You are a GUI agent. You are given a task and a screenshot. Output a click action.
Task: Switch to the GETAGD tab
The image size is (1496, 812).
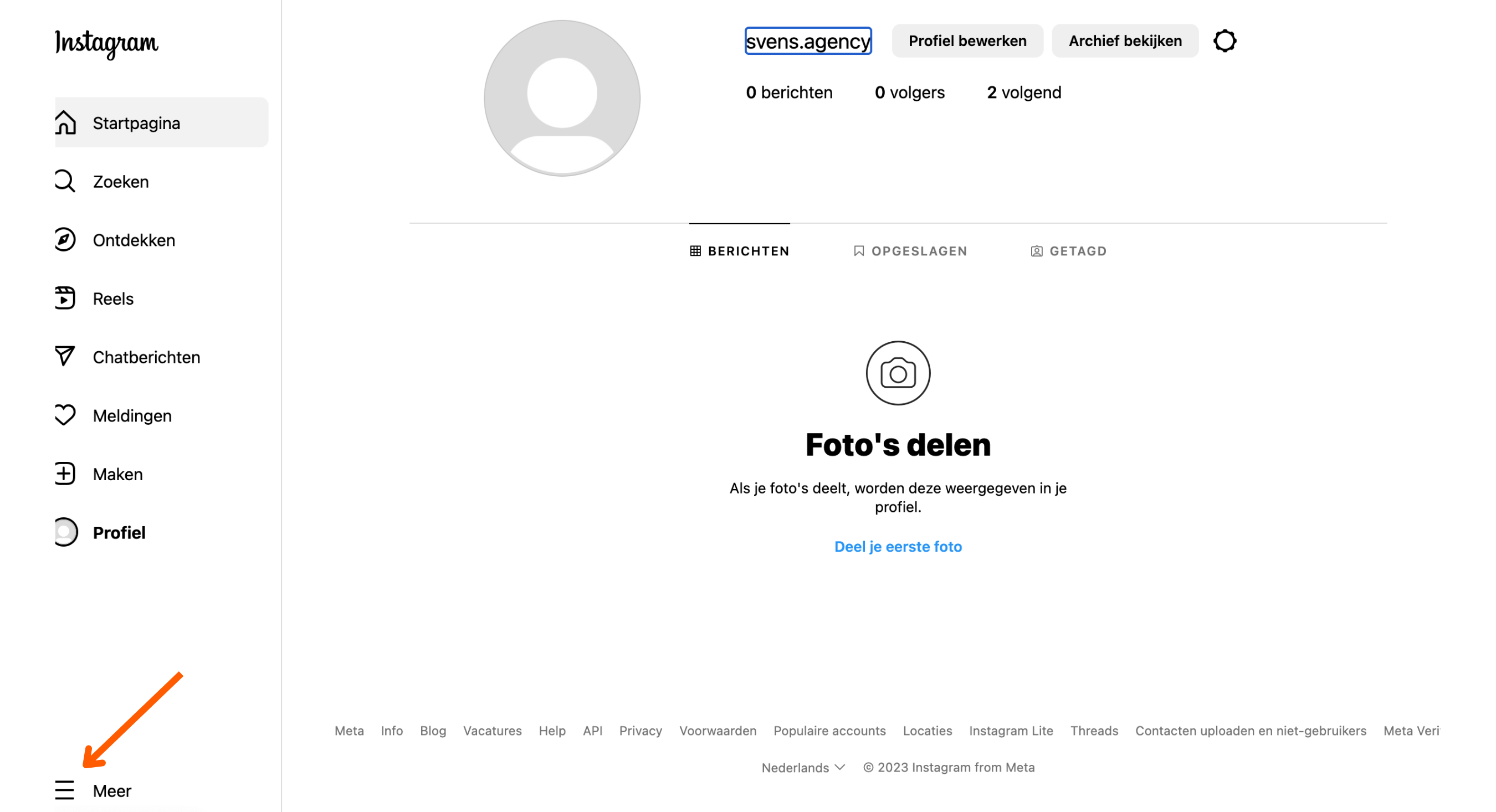tap(1069, 251)
